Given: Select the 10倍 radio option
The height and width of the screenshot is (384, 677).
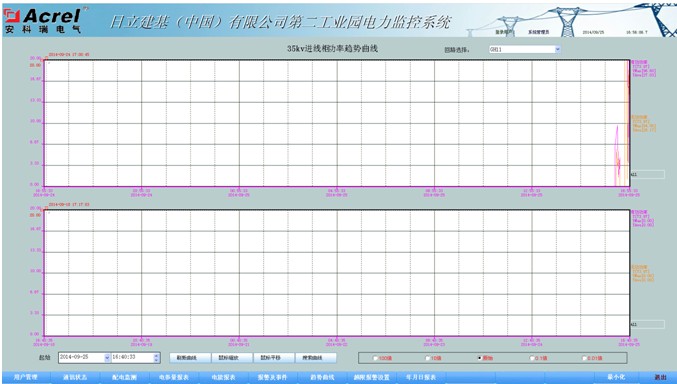Looking at the screenshot, I should click(427, 358).
